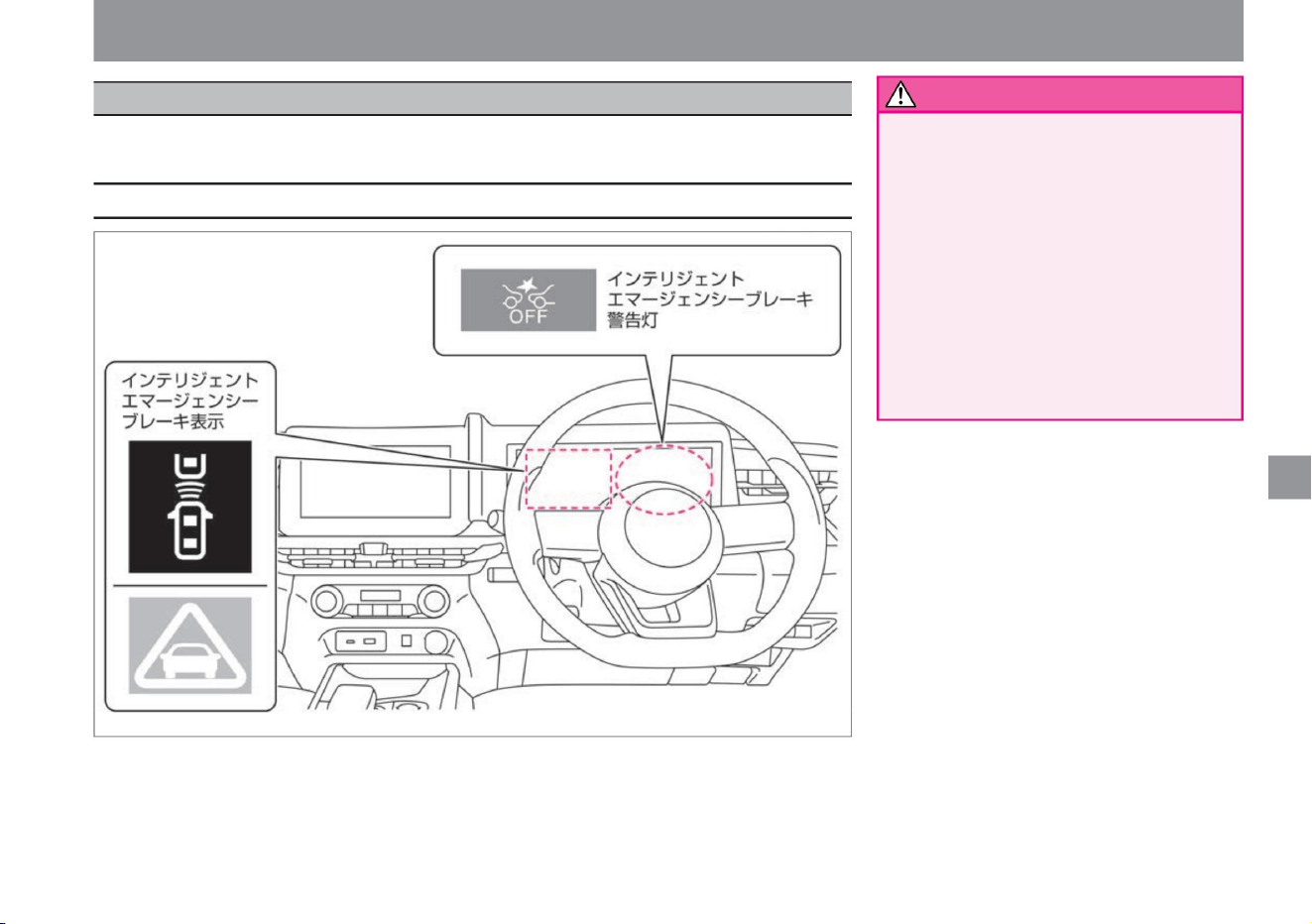Screen dimensions: 1312x924
Task: Click the black emergency brake display icon
Action: [x=189, y=507]
